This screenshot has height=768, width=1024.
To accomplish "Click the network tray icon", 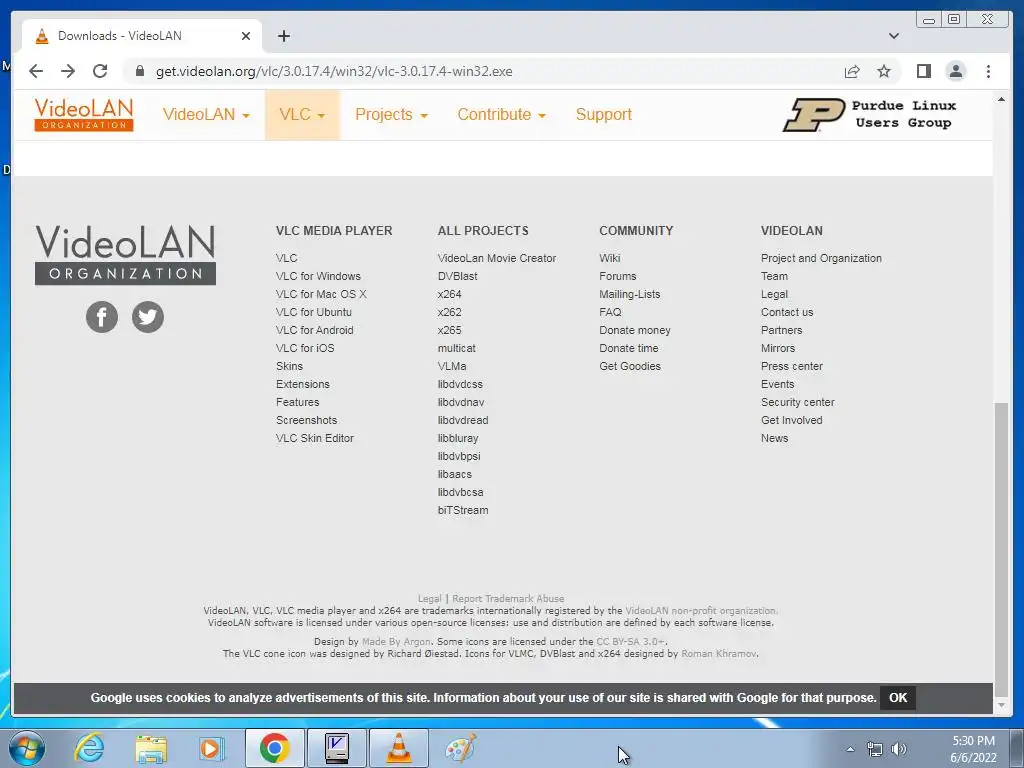I will tap(874, 749).
